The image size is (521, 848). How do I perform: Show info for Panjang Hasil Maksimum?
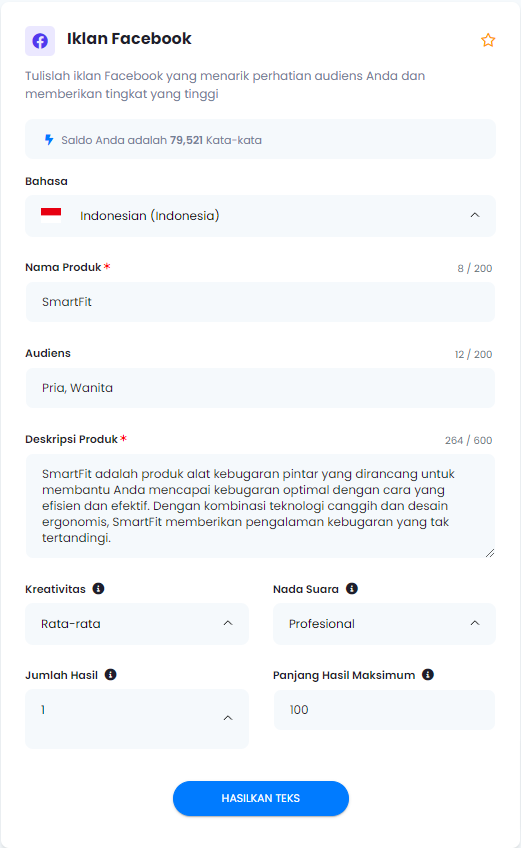428,674
